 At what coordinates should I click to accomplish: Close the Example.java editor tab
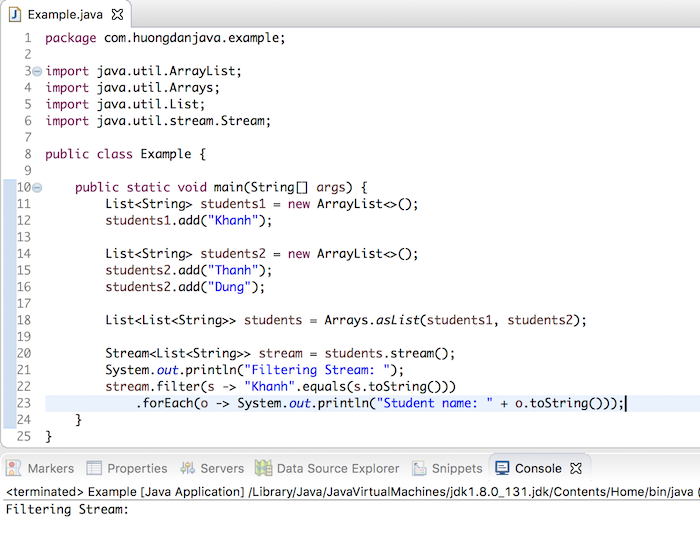coord(117,15)
